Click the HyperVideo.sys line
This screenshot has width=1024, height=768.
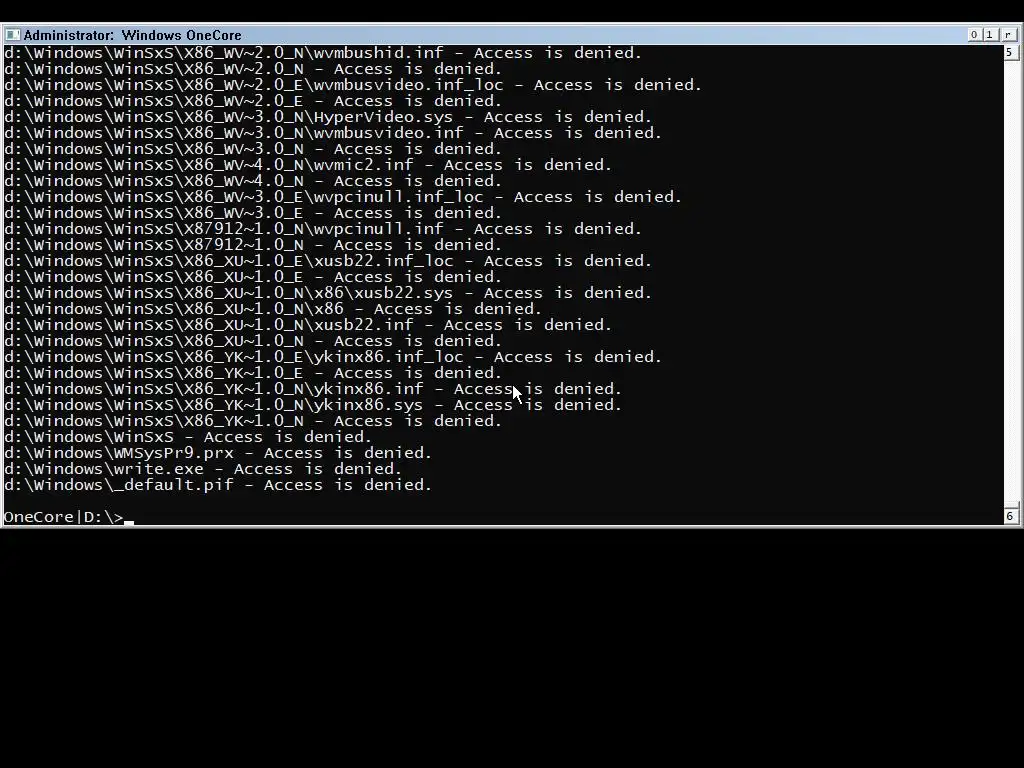pos(328,117)
